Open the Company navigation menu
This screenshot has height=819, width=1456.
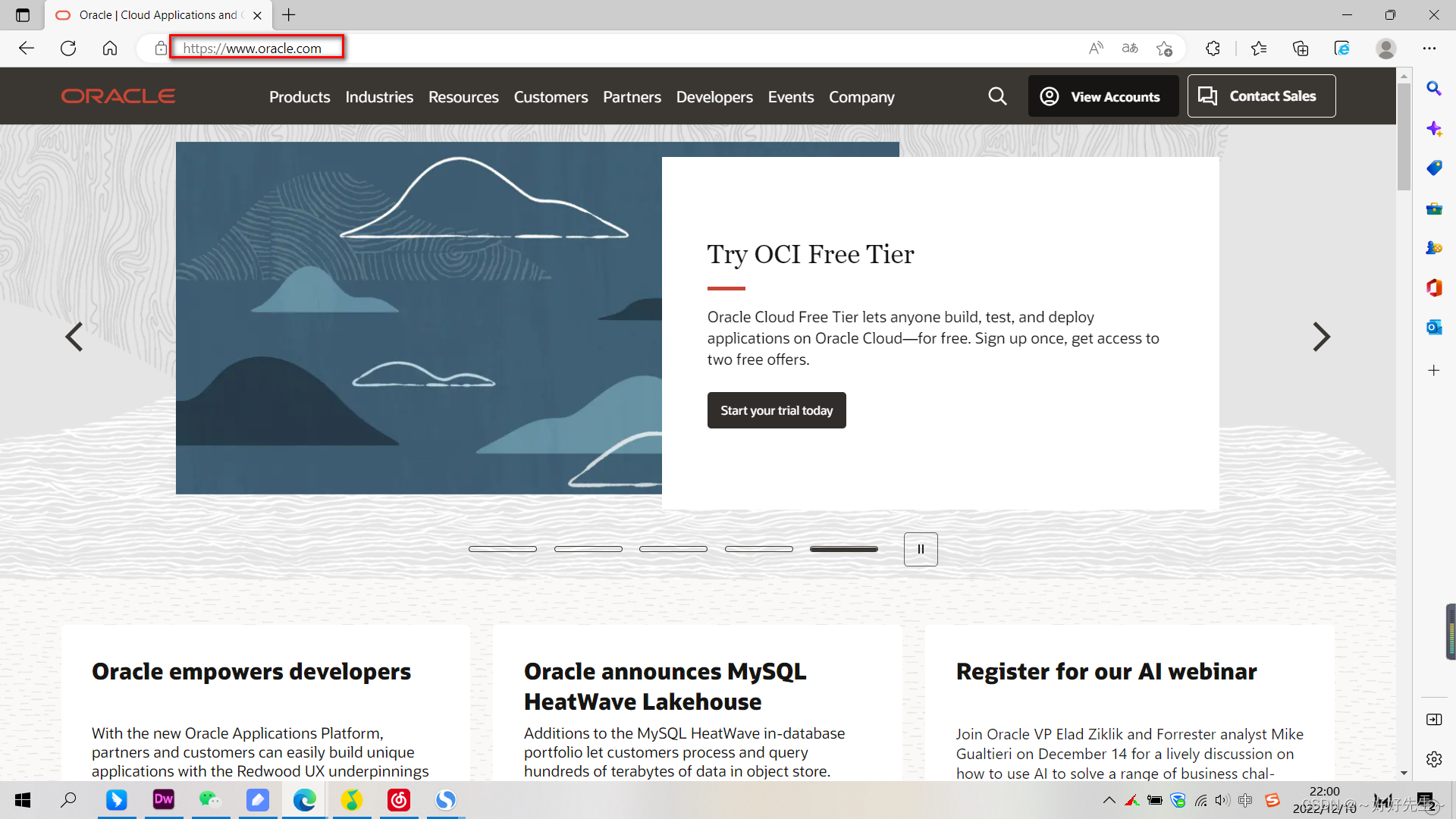[861, 97]
